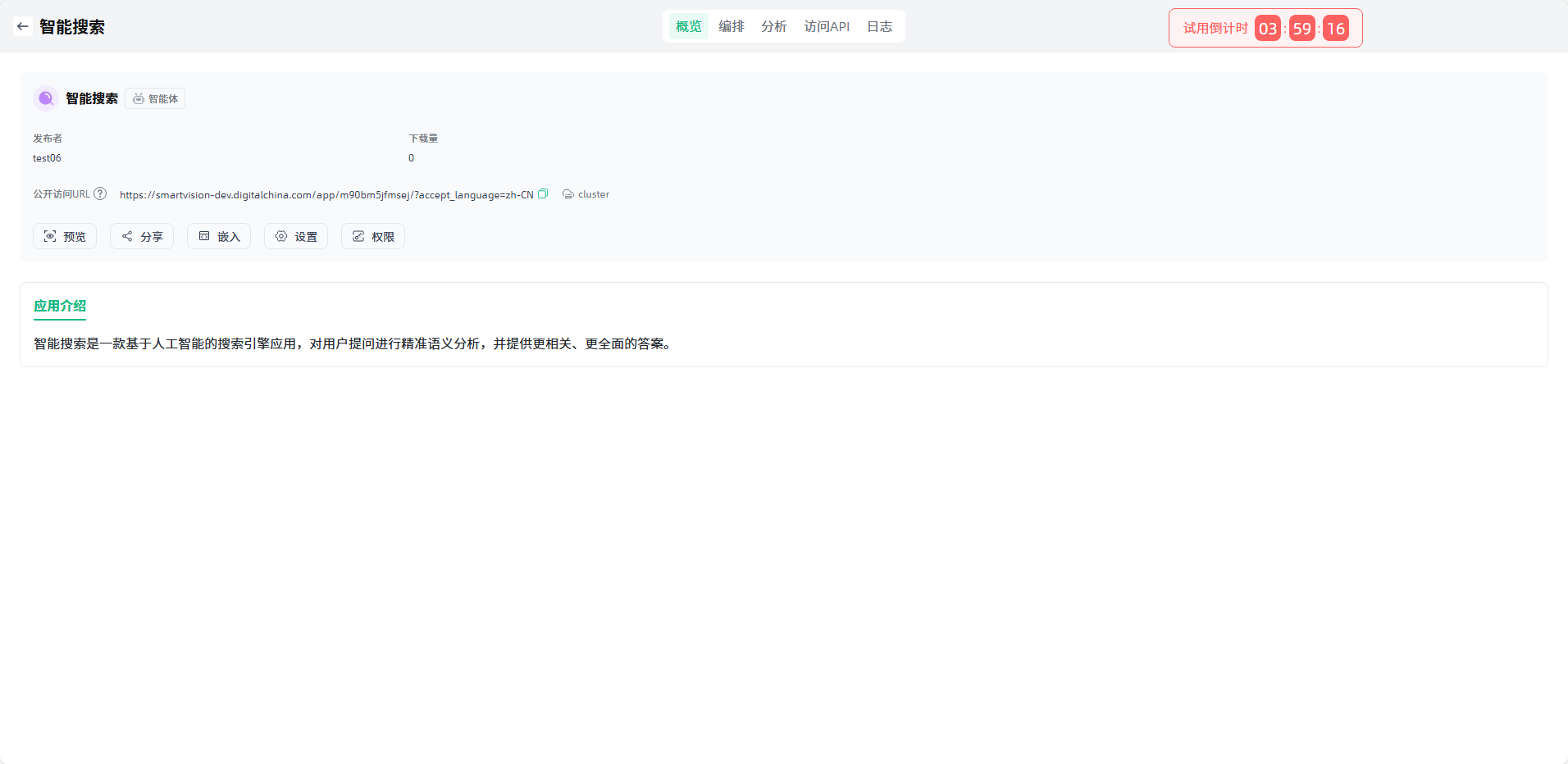Screen dimensions: 1568x764
Task: Open the 分享 share button
Action: [x=142, y=236]
